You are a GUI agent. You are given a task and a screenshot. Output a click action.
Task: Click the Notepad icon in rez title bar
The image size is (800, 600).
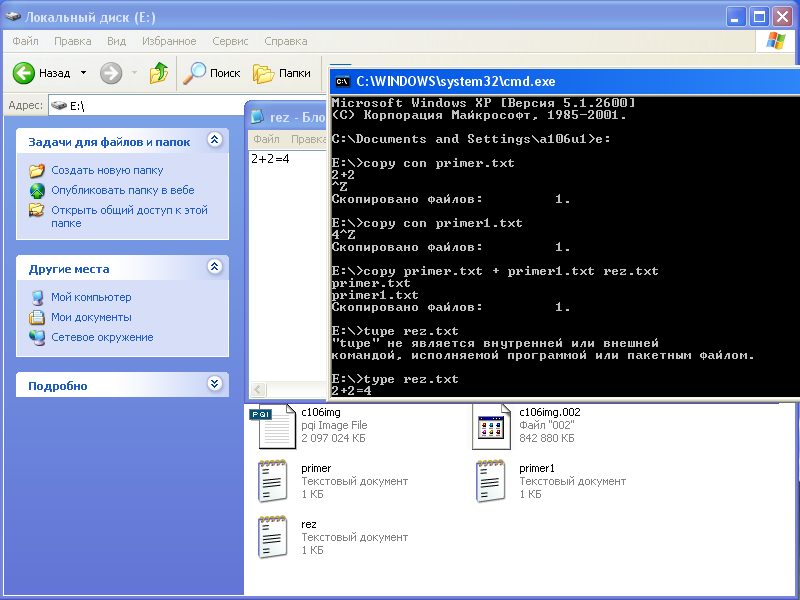(x=257, y=117)
